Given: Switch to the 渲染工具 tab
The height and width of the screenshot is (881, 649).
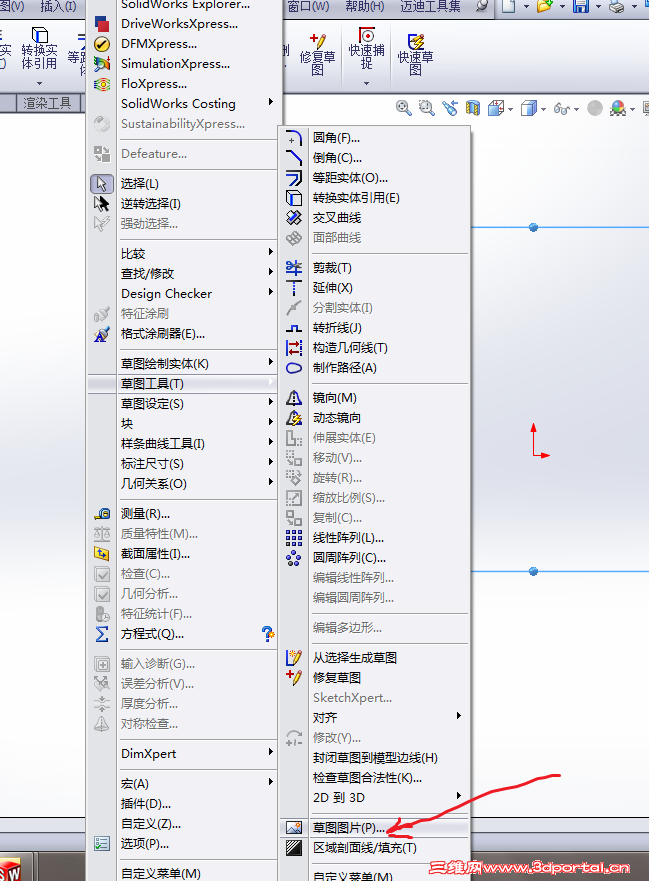Looking at the screenshot, I should (x=47, y=103).
